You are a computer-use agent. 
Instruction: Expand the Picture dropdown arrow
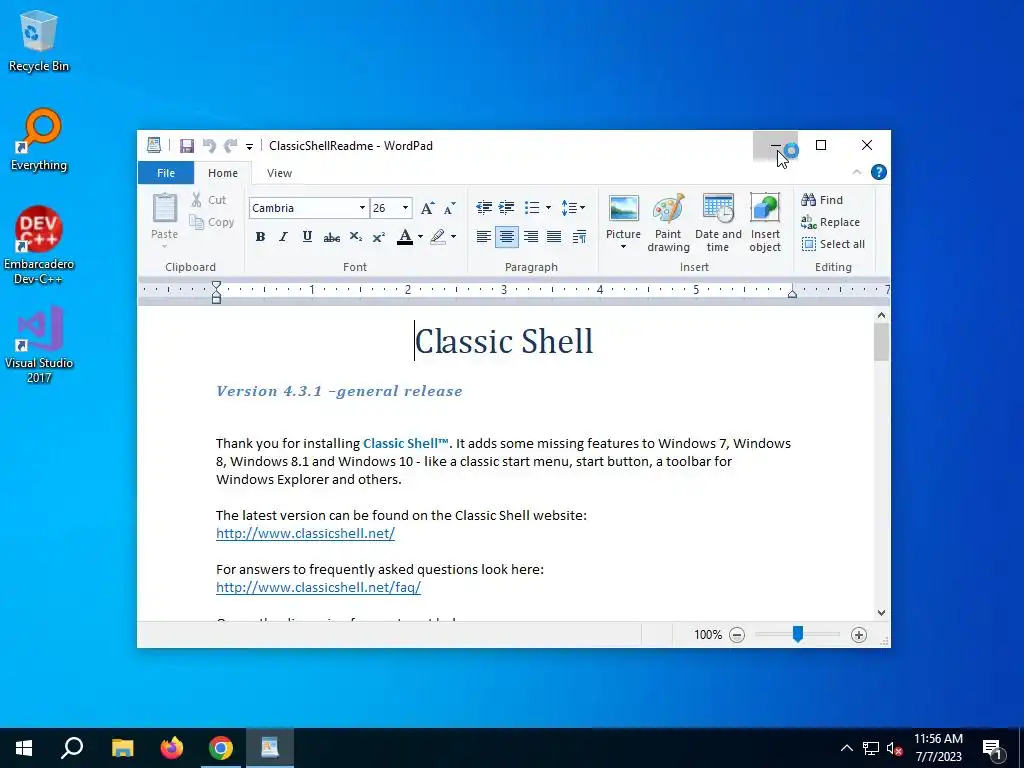[x=624, y=247]
